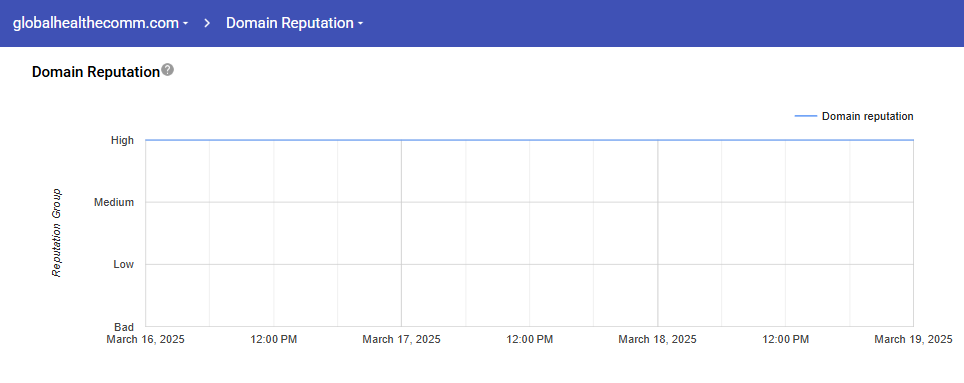Image resolution: width=964 pixels, height=383 pixels.
Task: Click the blue line above March 17
Action: coord(401,140)
